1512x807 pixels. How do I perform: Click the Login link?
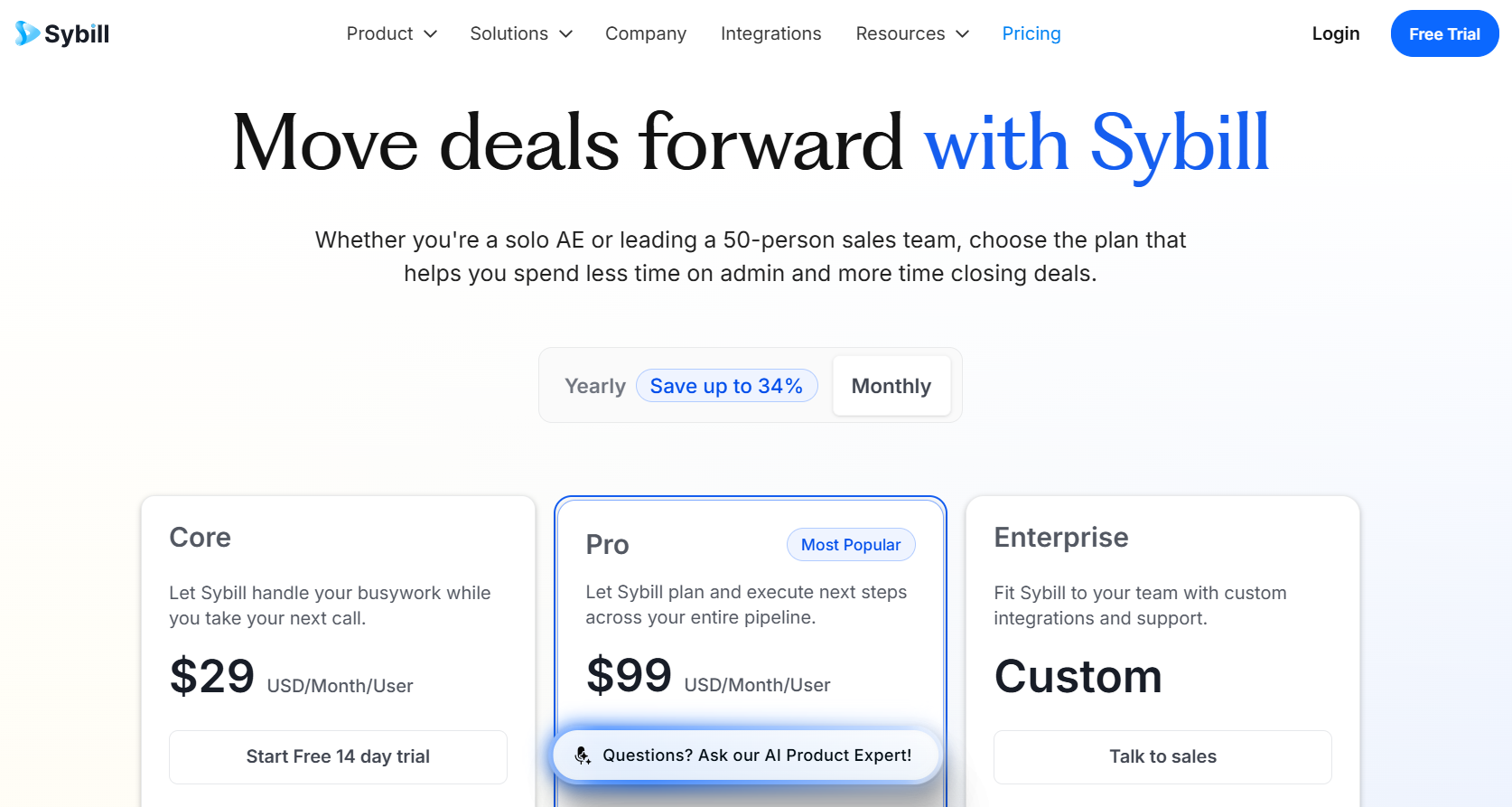coord(1335,33)
